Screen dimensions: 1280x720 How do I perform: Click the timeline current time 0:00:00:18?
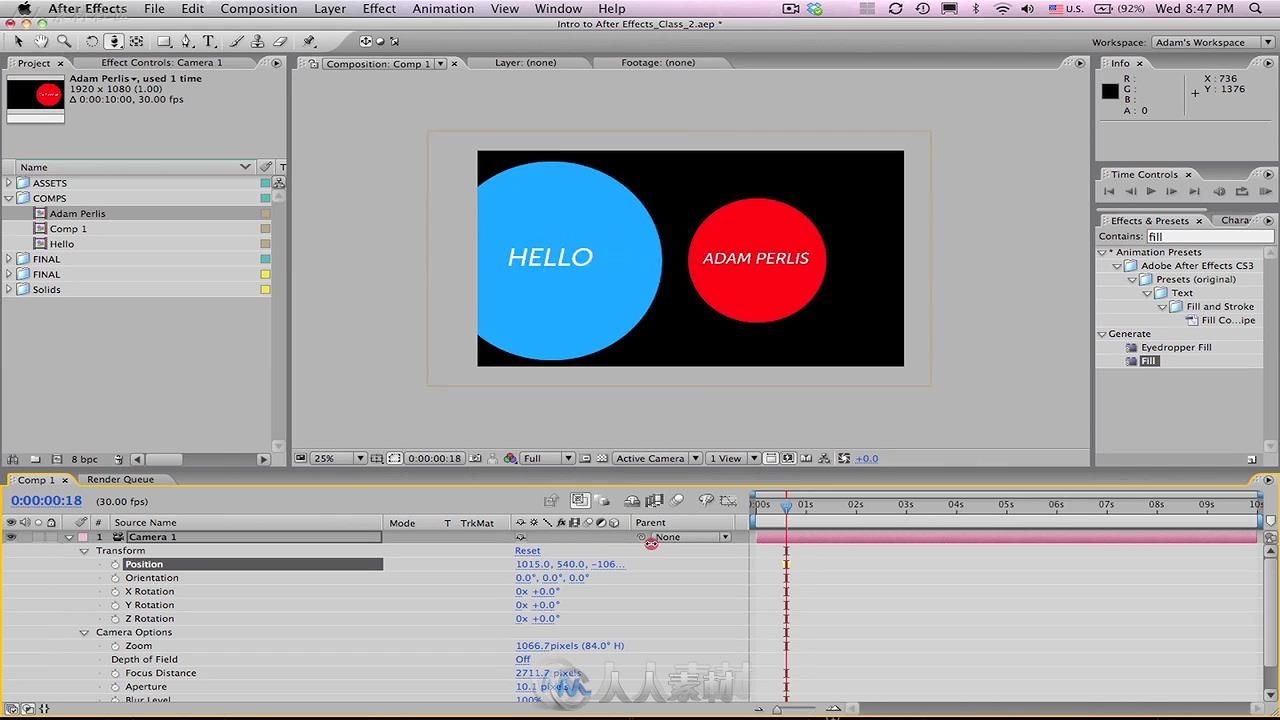coord(47,501)
